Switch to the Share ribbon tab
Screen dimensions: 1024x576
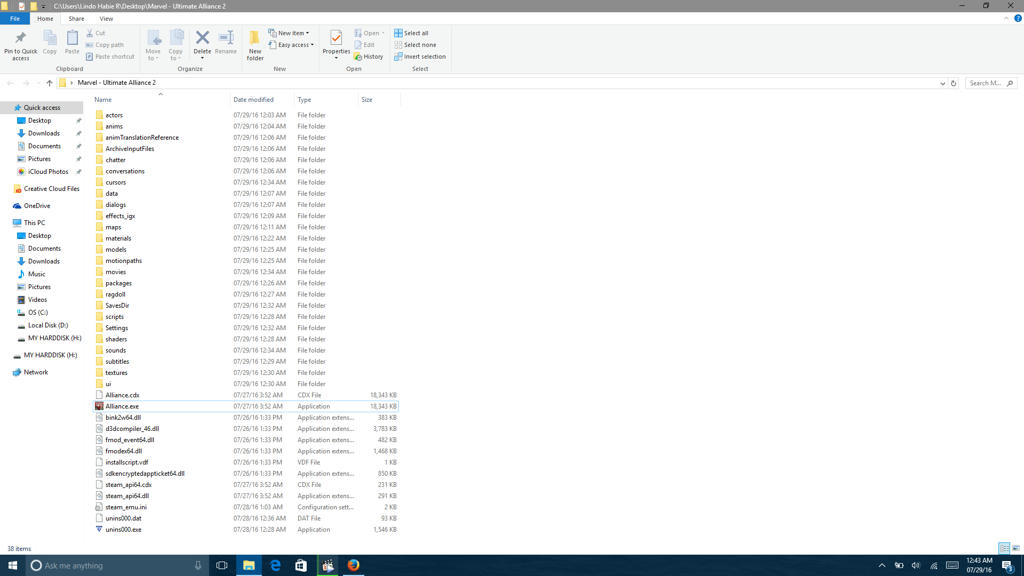[x=76, y=19]
